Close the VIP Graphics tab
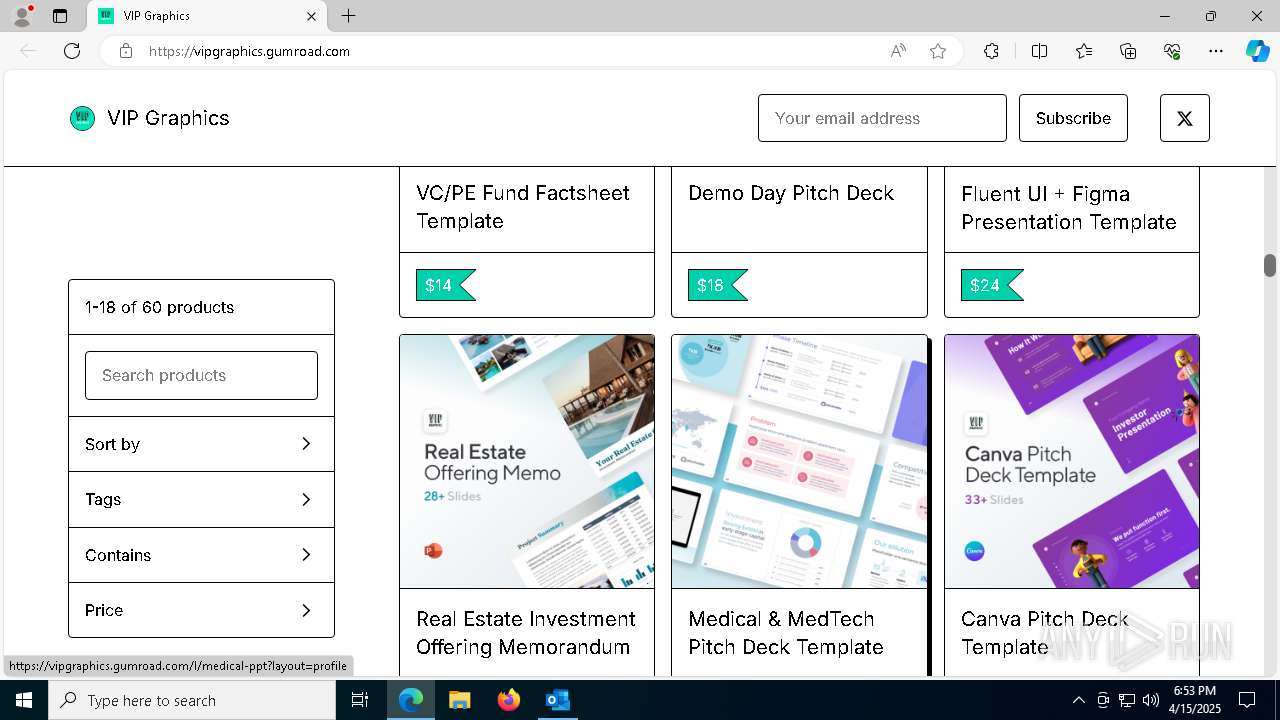 311,16
